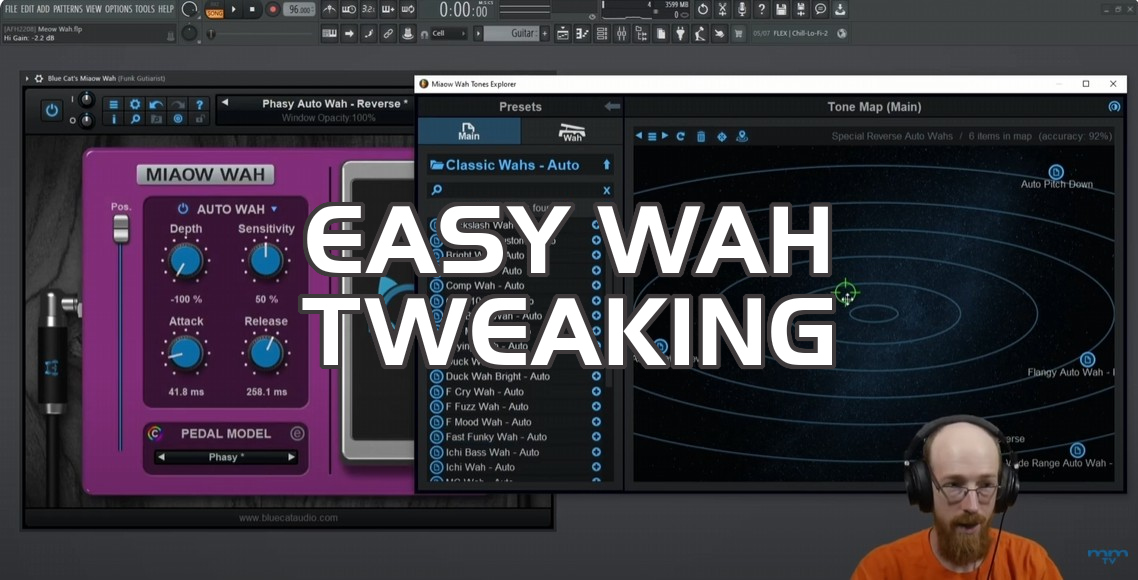
Task: Switch to the Main presets tab
Action: 469,131
